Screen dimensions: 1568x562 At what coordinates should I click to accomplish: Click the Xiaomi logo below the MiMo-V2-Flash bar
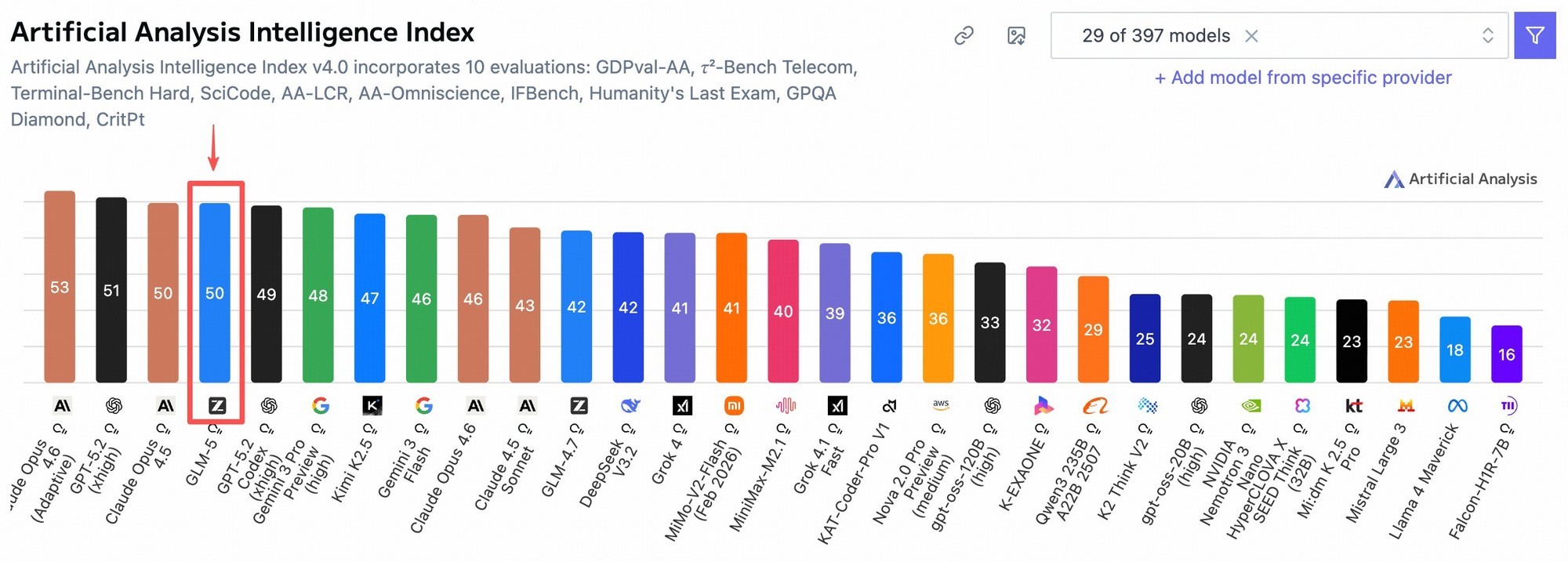[733, 405]
